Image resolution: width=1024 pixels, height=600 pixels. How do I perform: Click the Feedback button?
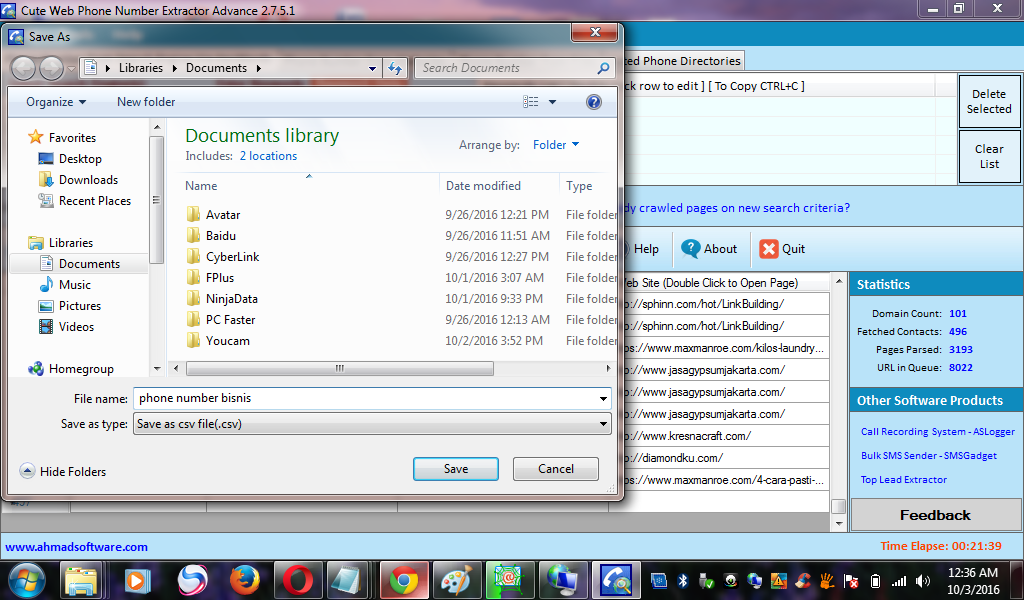935,515
